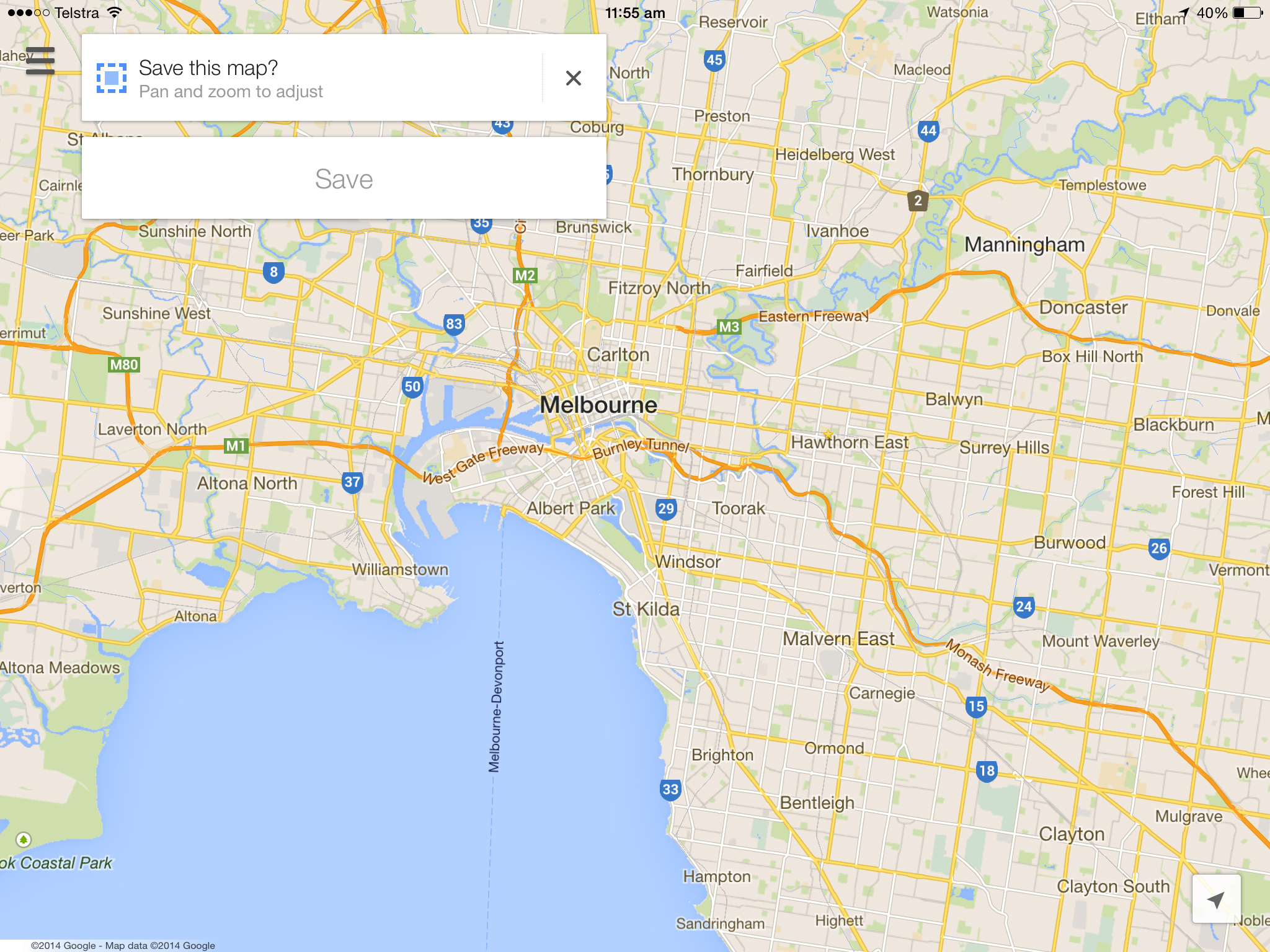Click the battery status icon
1270x952 pixels.
coord(1249,12)
